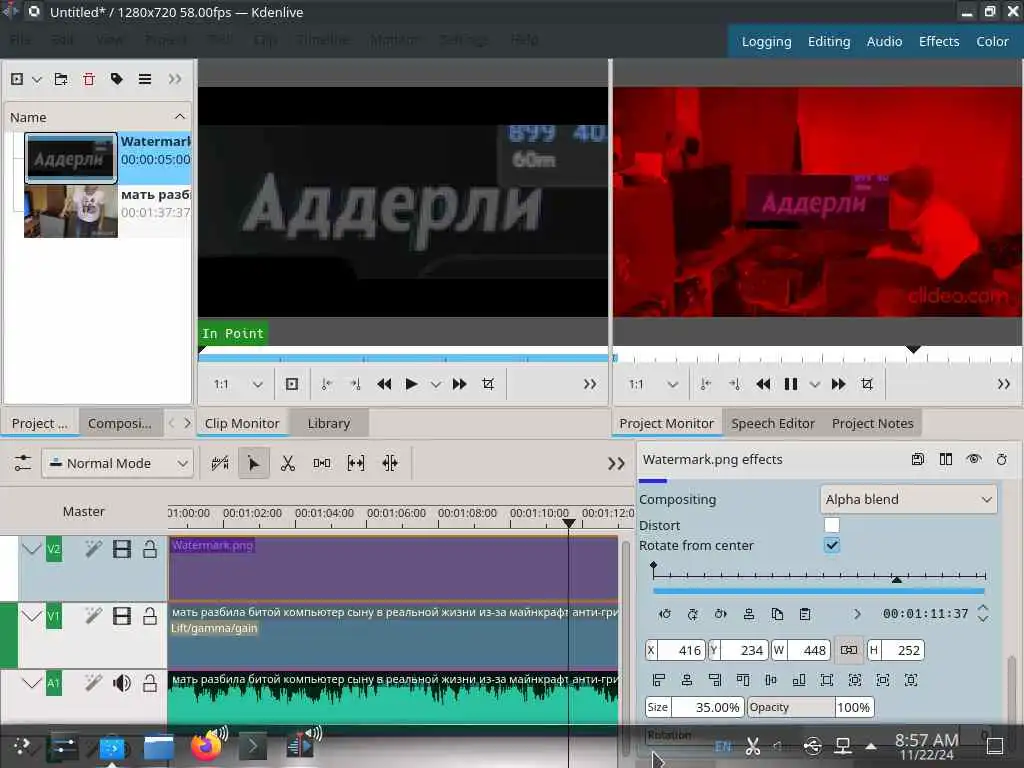Image resolution: width=1024 pixels, height=768 pixels.
Task: Center horizontally icon in transform effect
Action: pos(686,680)
